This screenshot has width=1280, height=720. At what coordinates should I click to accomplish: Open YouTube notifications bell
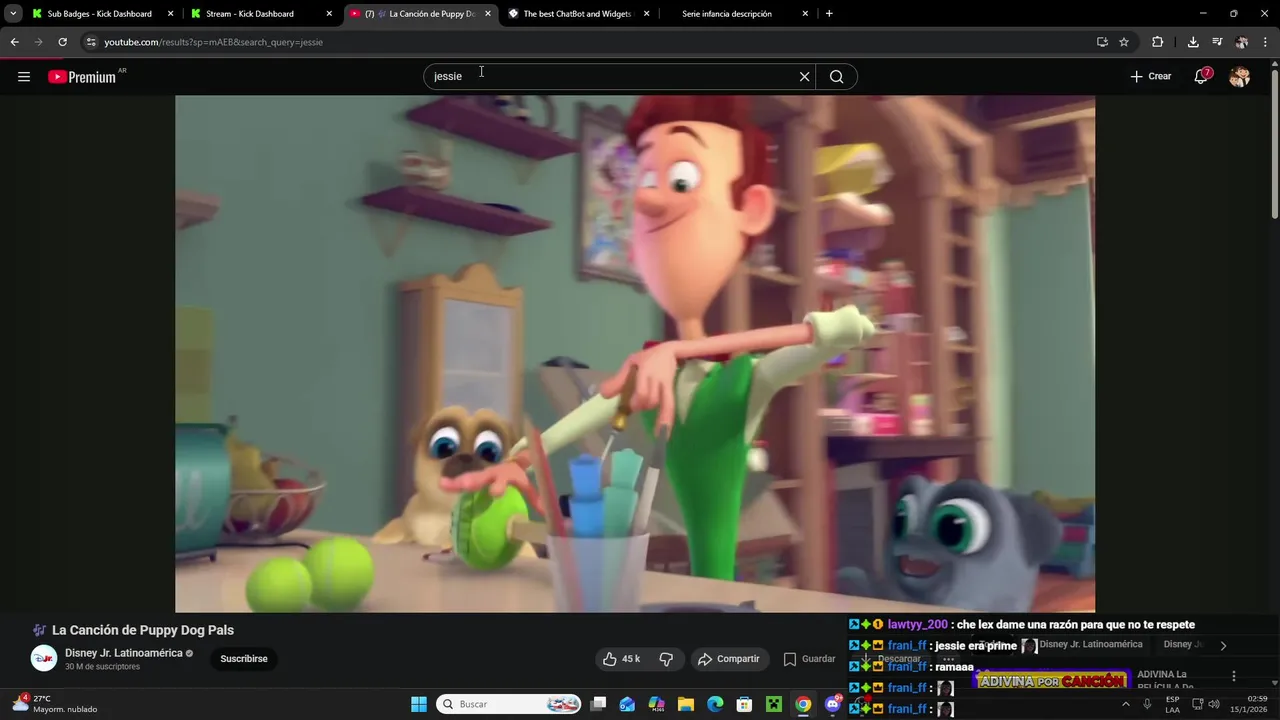(1202, 77)
